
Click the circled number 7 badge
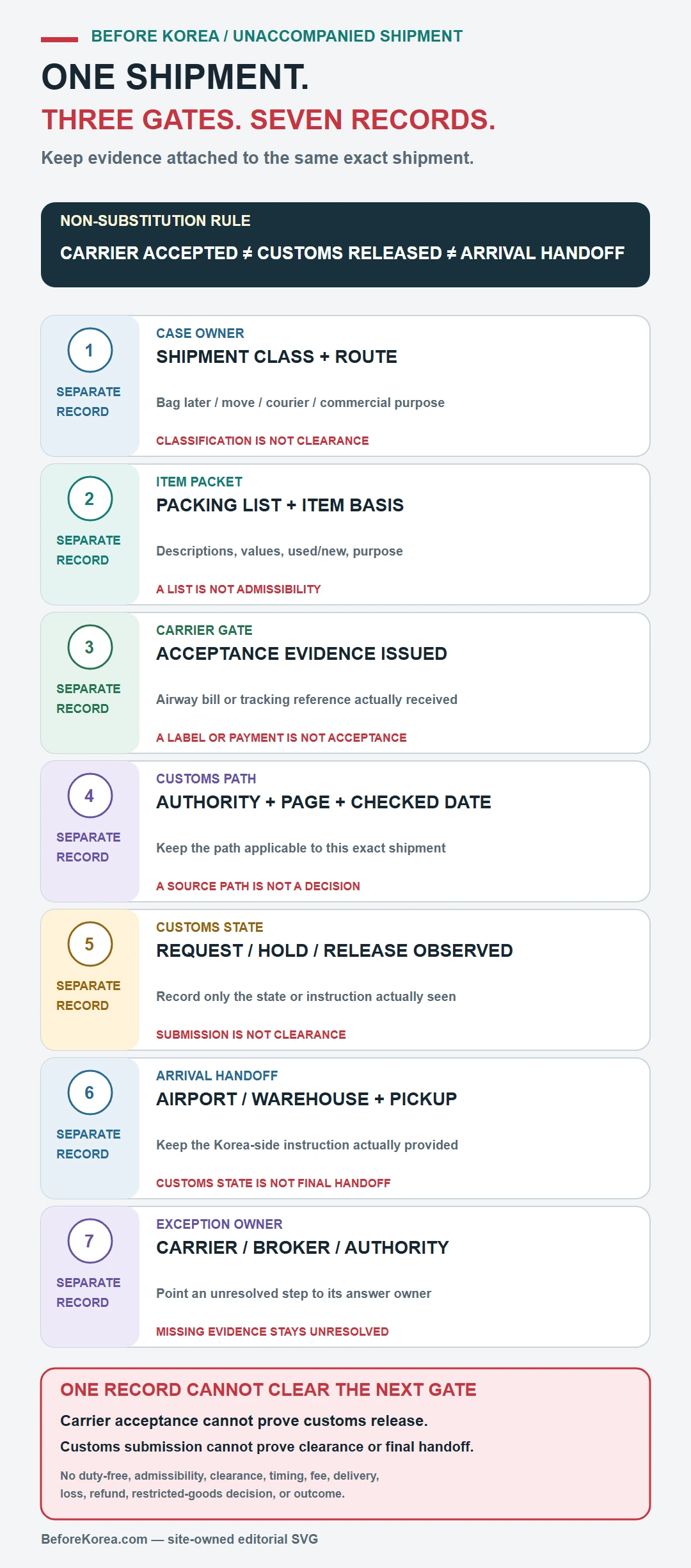pos(90,1241)
